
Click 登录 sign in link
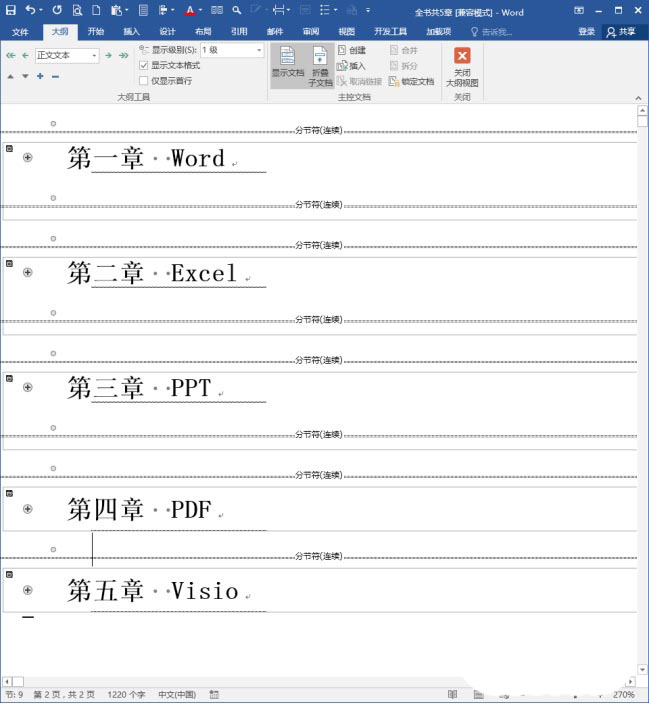586,31
